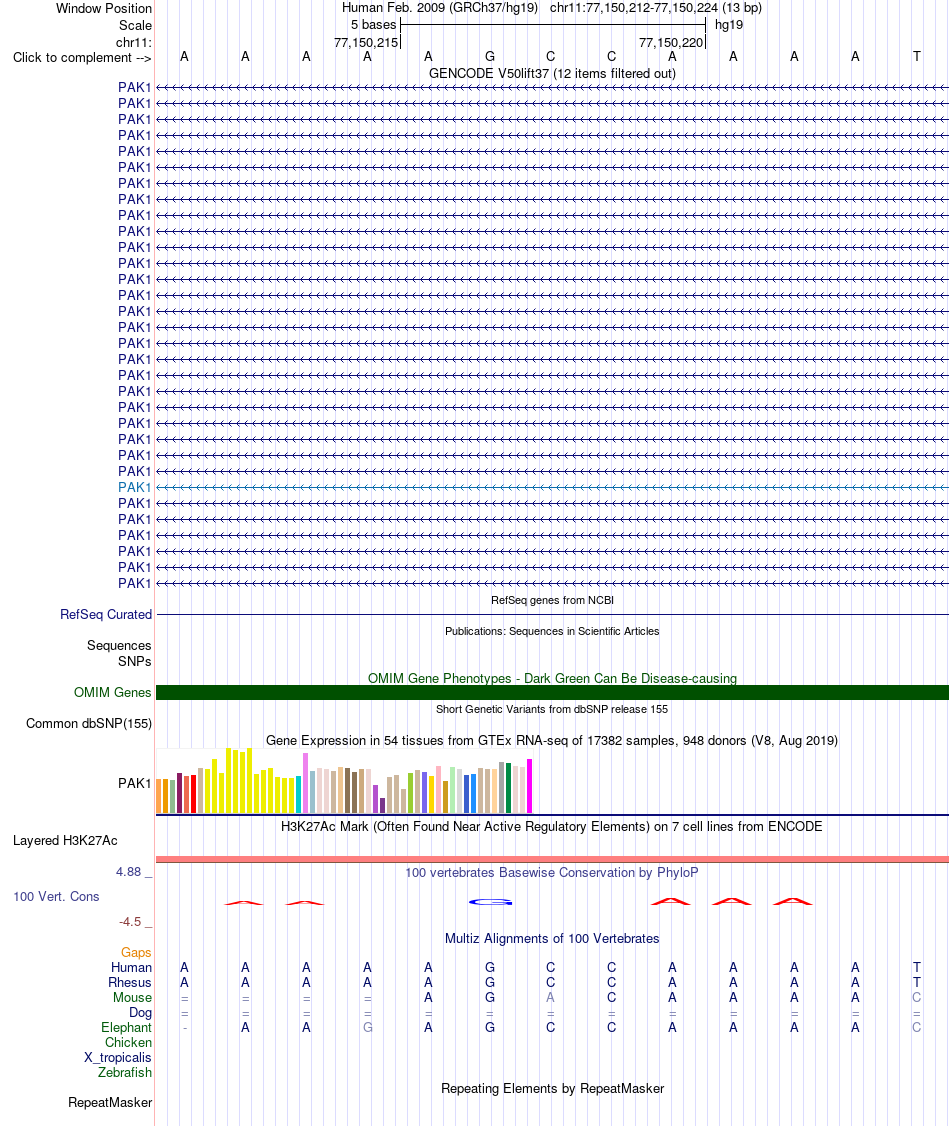Click the Elephant alignment row label

click(x=126, y=1028)
